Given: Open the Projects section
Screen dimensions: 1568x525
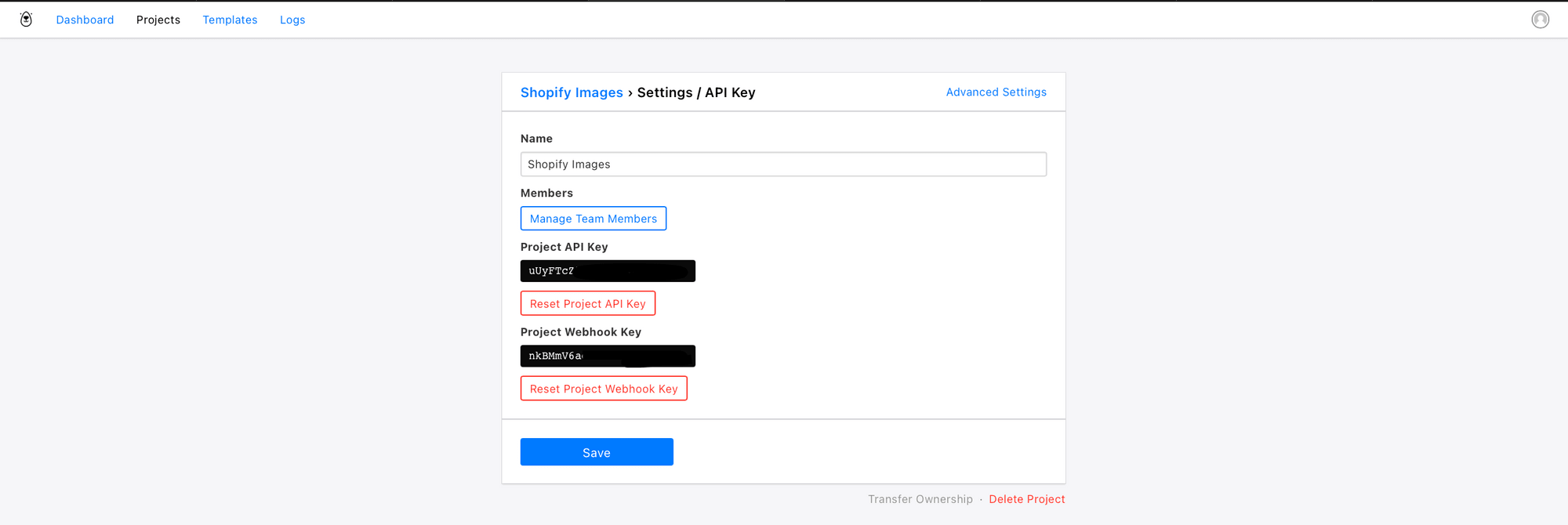Looking at the screenshot, I should click(x=158, y=20).
